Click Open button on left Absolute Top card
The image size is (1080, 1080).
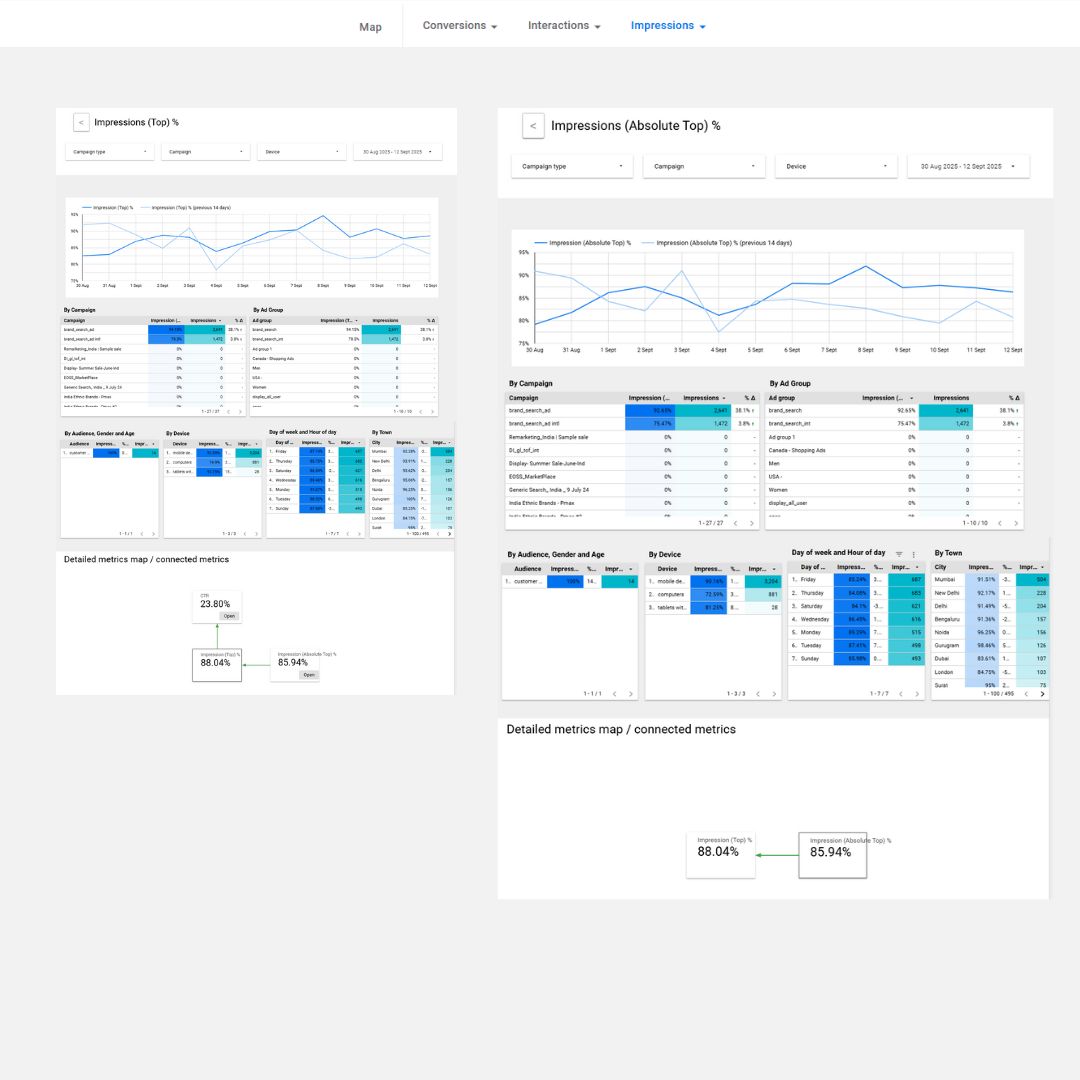click(x=309, y=675)
